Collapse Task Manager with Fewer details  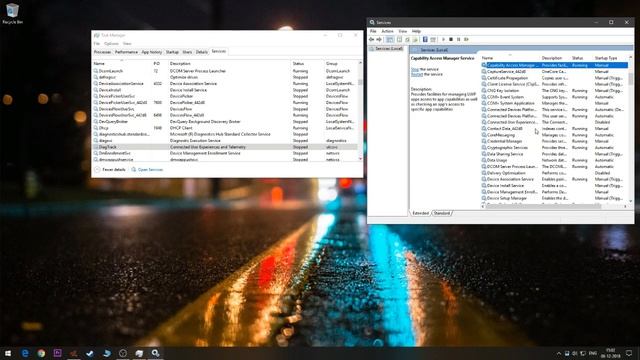(x=110, y=169)
